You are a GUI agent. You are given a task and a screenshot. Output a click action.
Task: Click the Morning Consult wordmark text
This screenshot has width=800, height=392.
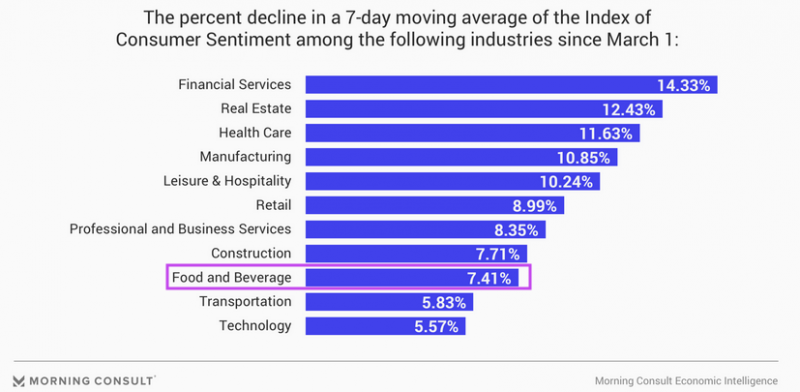[92, 381]
